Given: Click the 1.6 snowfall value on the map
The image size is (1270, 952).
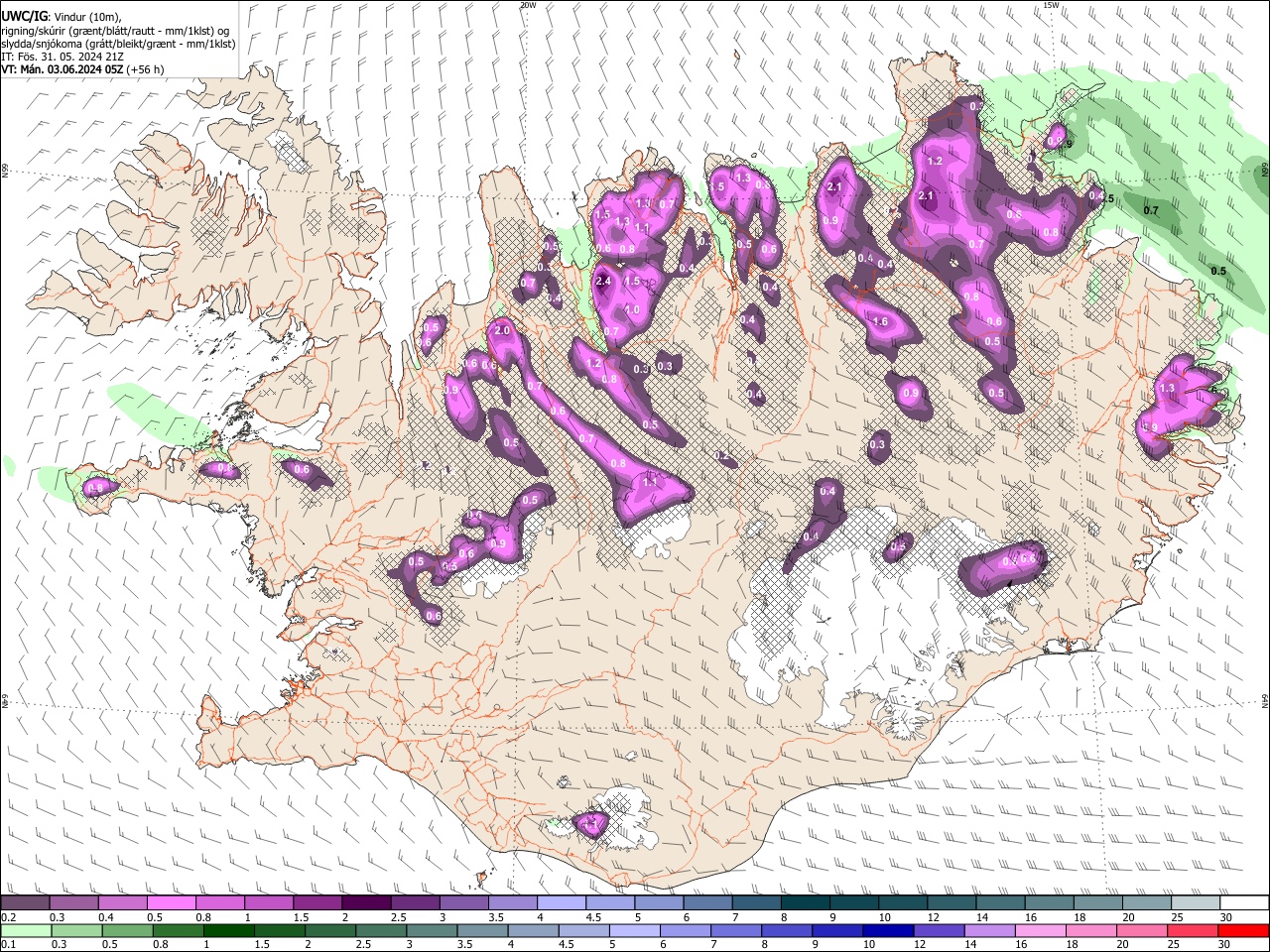Looking at the screenshot, I should point(880,321).
